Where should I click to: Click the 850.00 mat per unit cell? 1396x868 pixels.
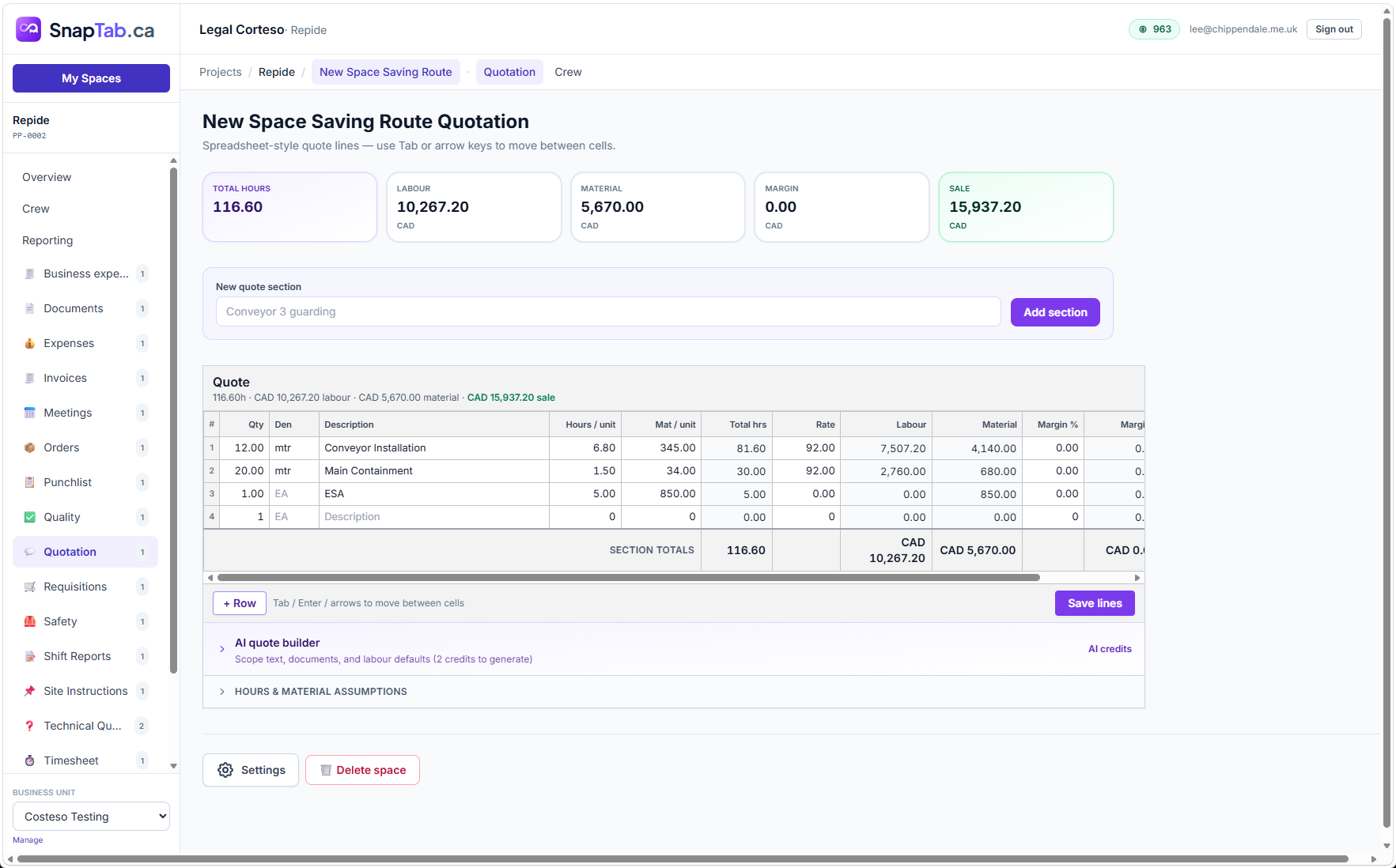tap(661, 494)
